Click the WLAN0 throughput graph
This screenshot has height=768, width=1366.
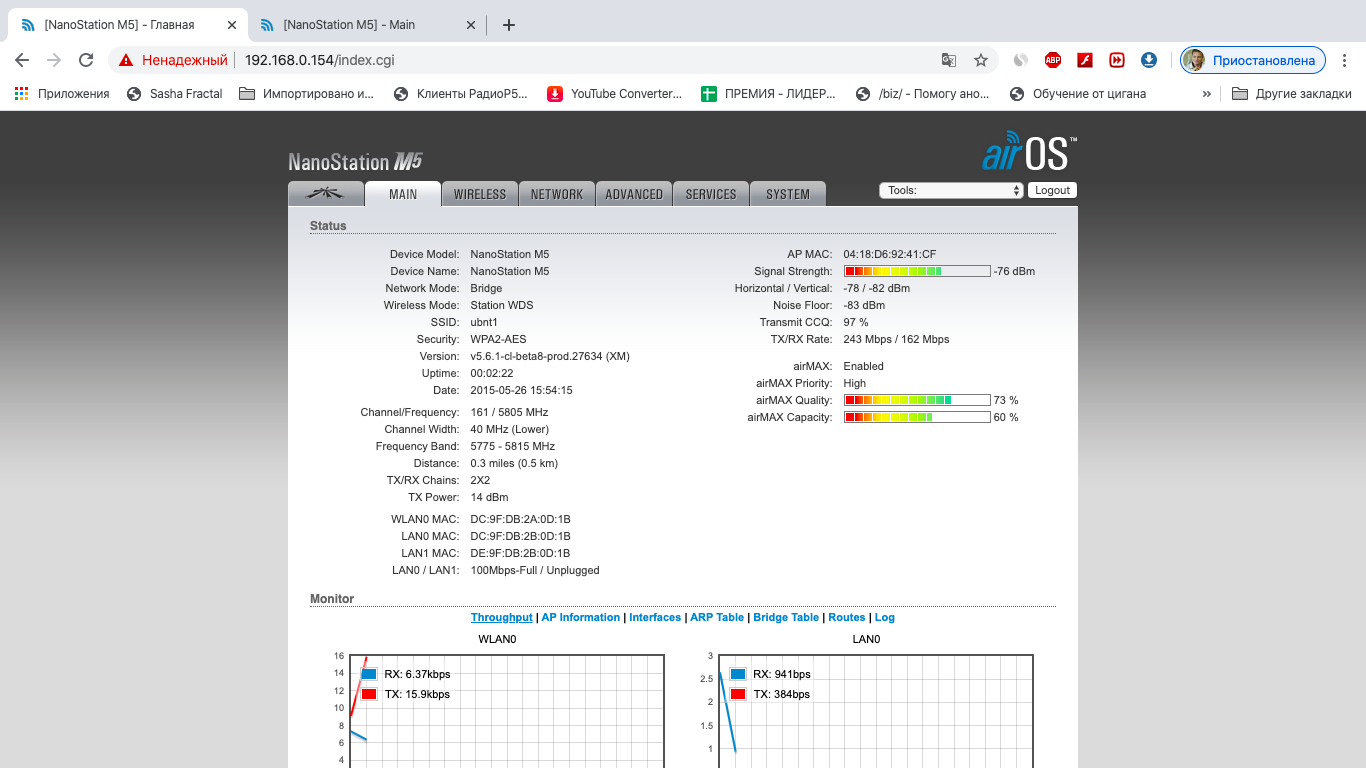click(x=507, y=711)
